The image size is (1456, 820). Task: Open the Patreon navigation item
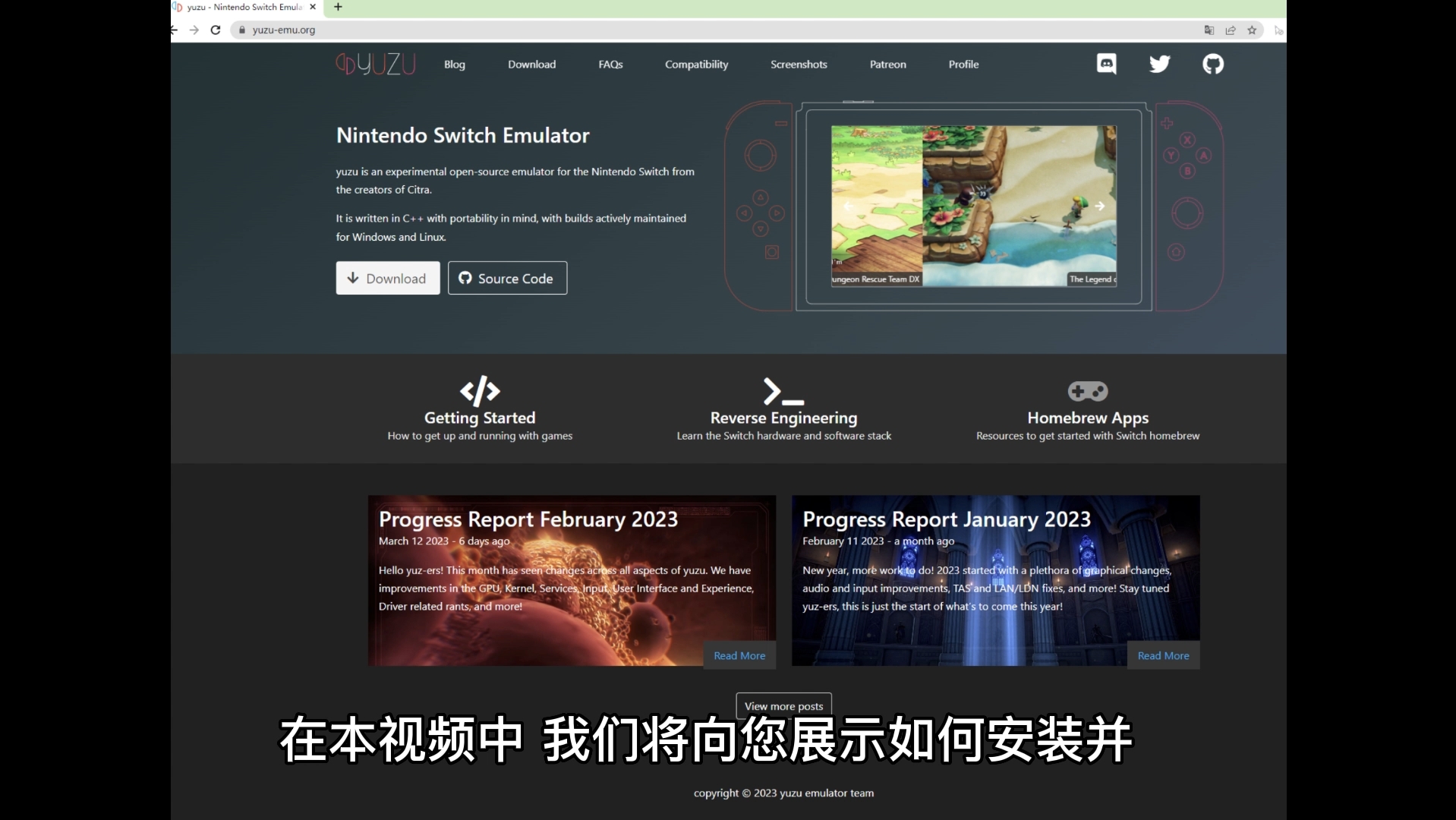pos(887,65)
